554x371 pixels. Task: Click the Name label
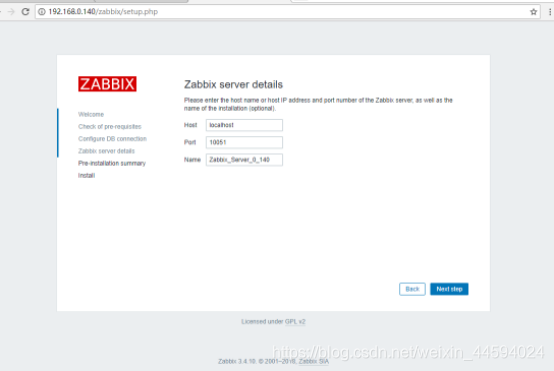click(x=192, y=160)
